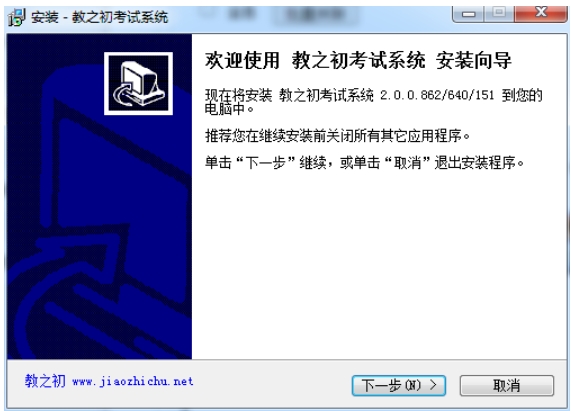The height and width of the screenshot is (411, 571).
Task: Click the 推荐您在继续安装前关闭 paragraph
Action: [337, 136]
